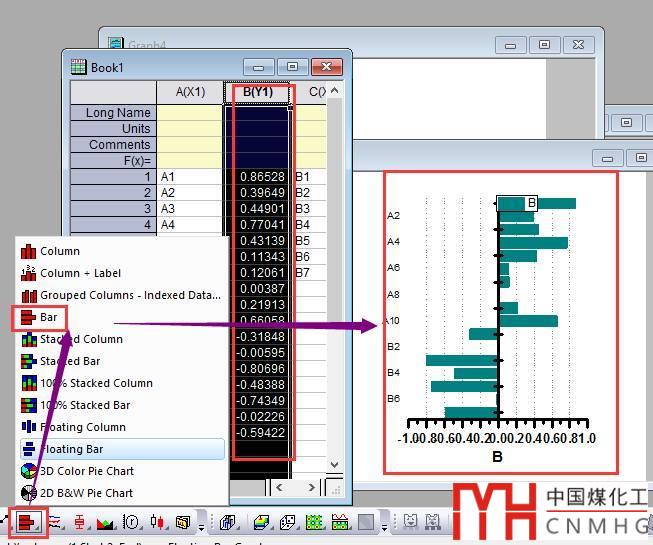Select cell A1 in column A
Viewport: 653px width, 545px height.
click(190, 177)
